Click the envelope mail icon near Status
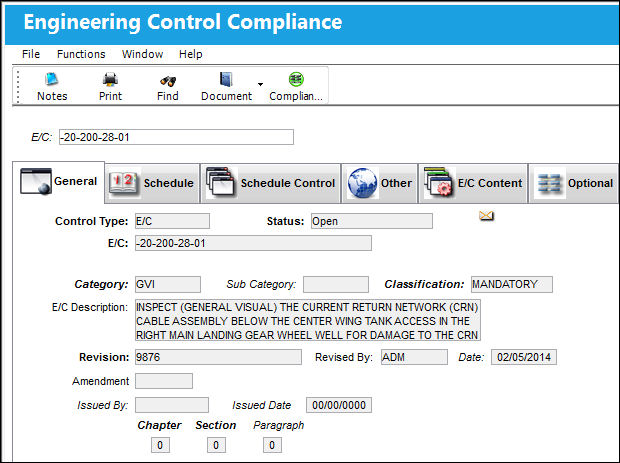 486,216
